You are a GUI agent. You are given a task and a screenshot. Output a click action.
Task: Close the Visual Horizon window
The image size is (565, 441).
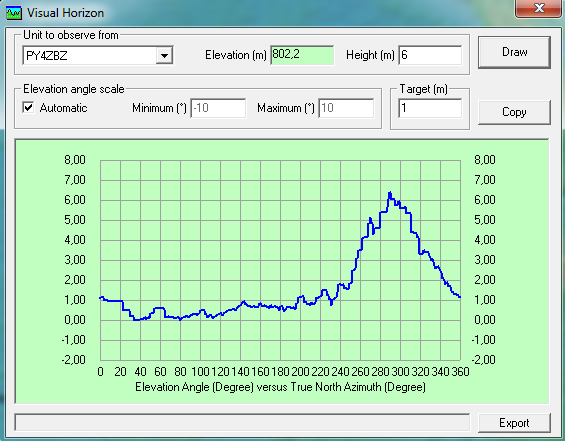pos(538,8)
